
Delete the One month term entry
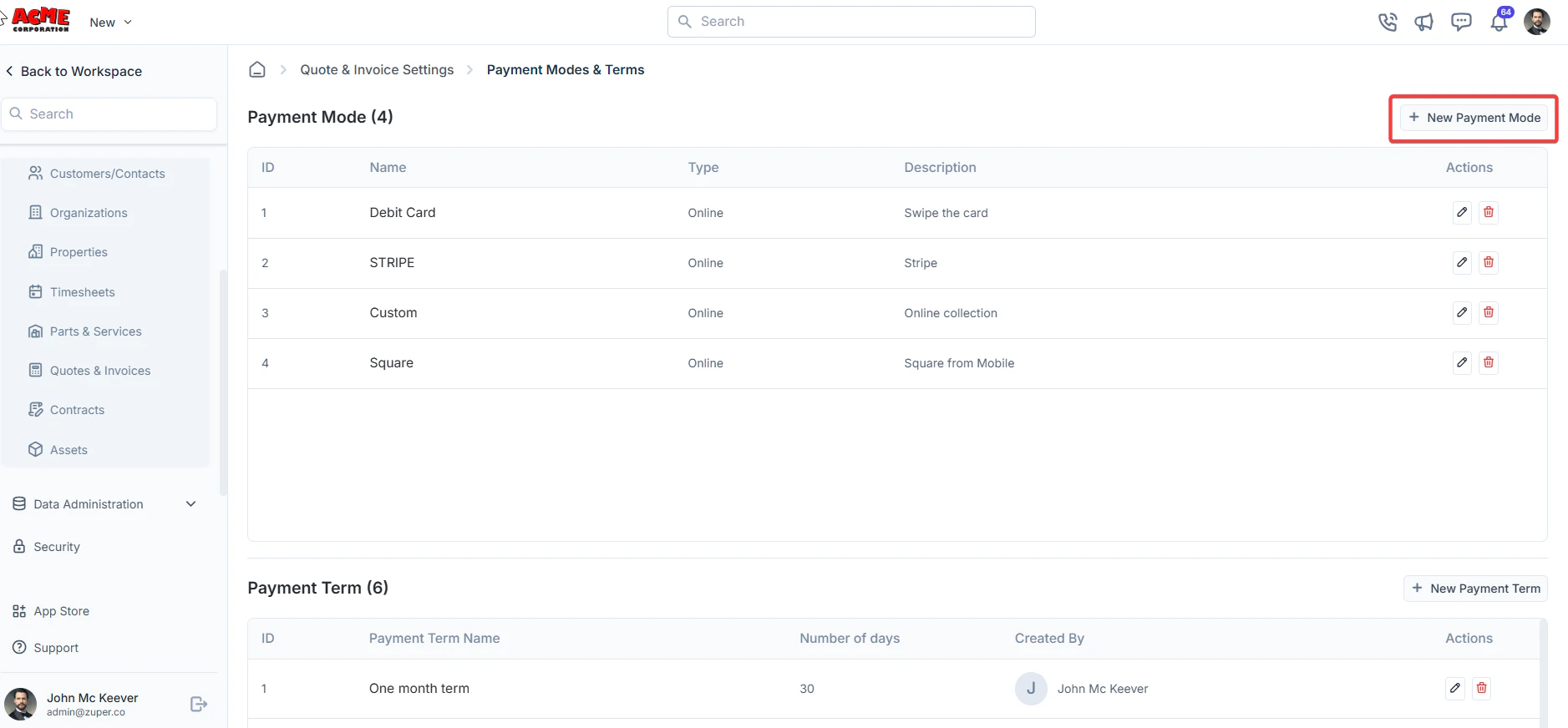pos(1482,688)
